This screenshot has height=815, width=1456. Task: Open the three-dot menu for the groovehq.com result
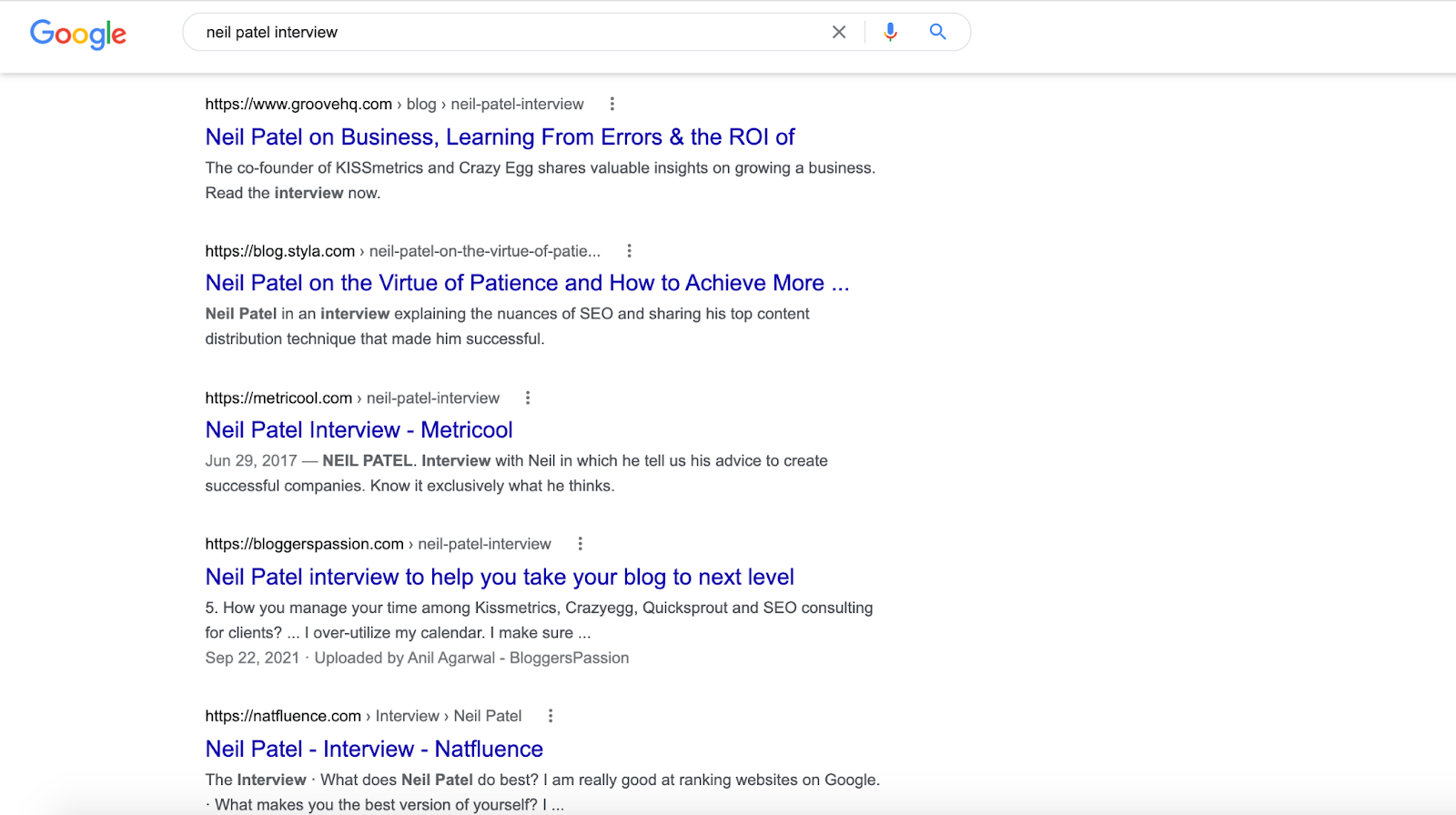[612, 105]
